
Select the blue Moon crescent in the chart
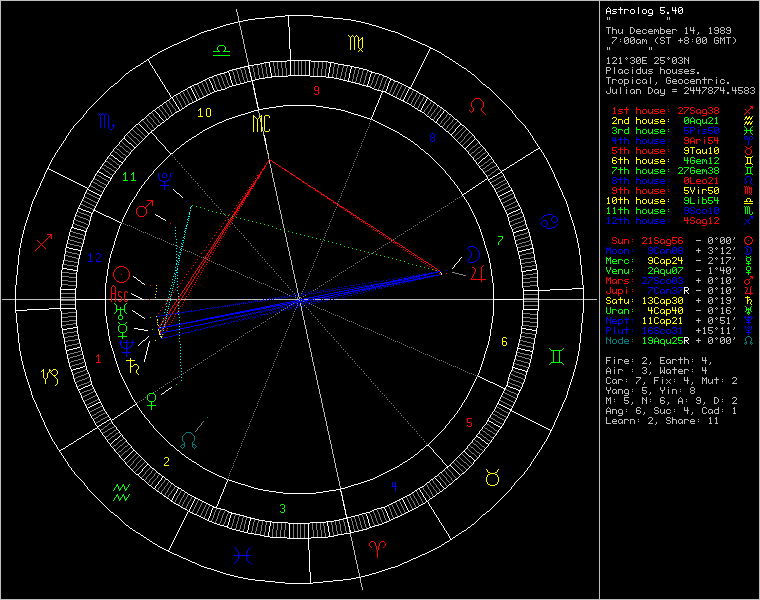click(x=473, y=253)
